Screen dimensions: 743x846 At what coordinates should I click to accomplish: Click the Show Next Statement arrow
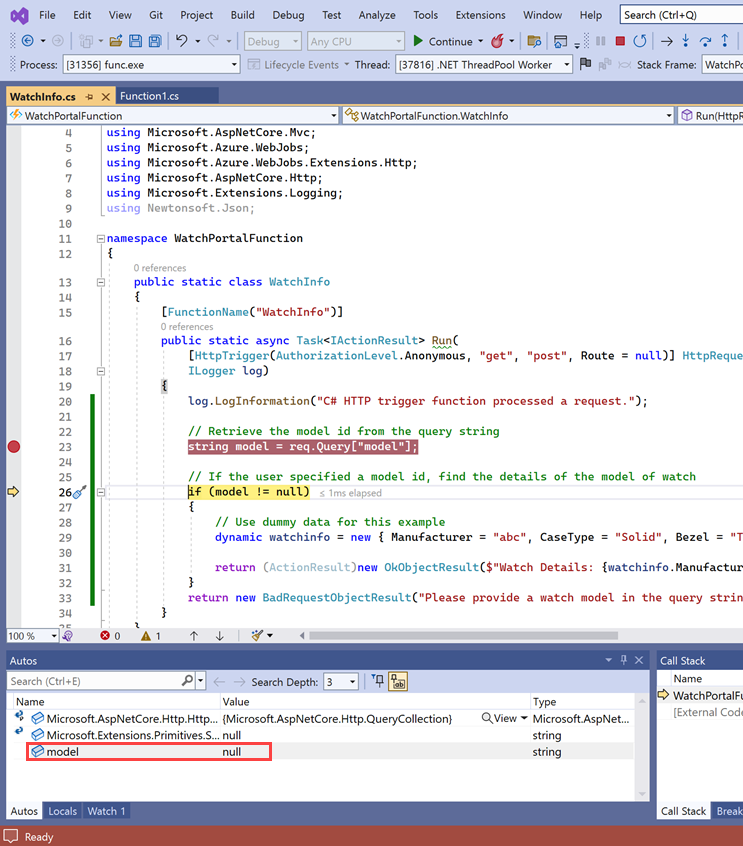(x=666, y=41)
